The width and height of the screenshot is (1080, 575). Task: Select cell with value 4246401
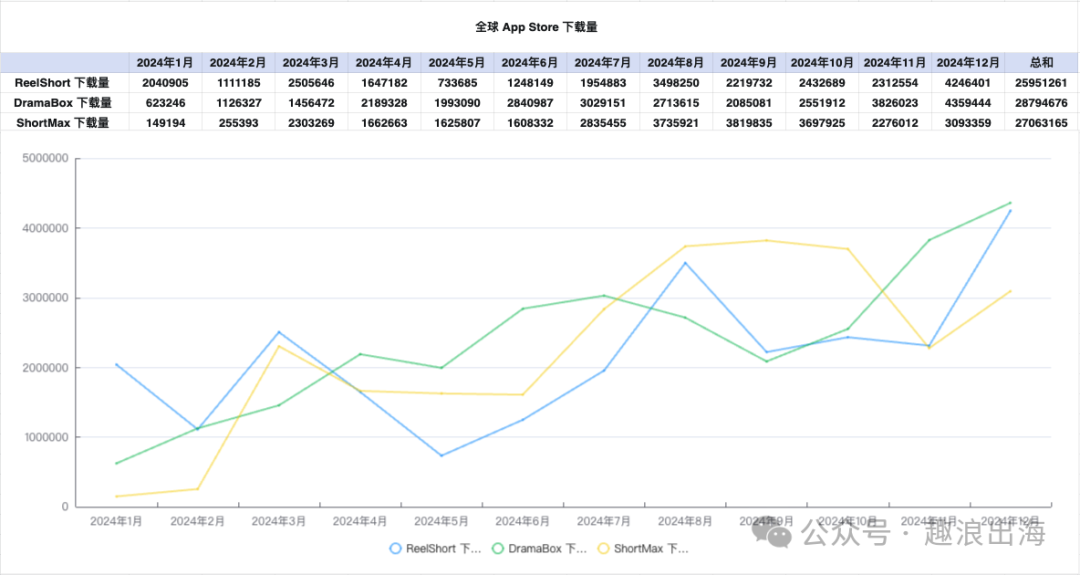click(968, 83)
